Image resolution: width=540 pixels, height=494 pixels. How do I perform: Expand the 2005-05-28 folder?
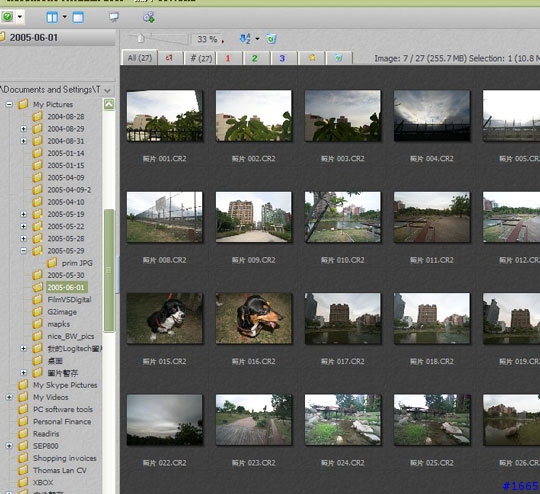[x=23, y=238]
